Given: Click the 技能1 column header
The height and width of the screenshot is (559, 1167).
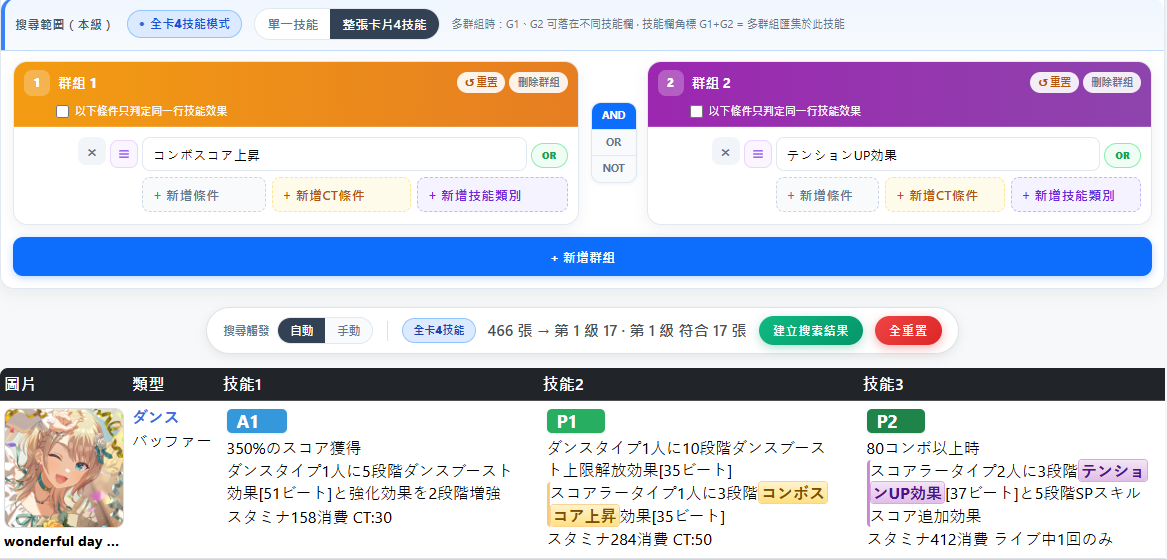Looking at the screenshot, I should tap(243, 384).
